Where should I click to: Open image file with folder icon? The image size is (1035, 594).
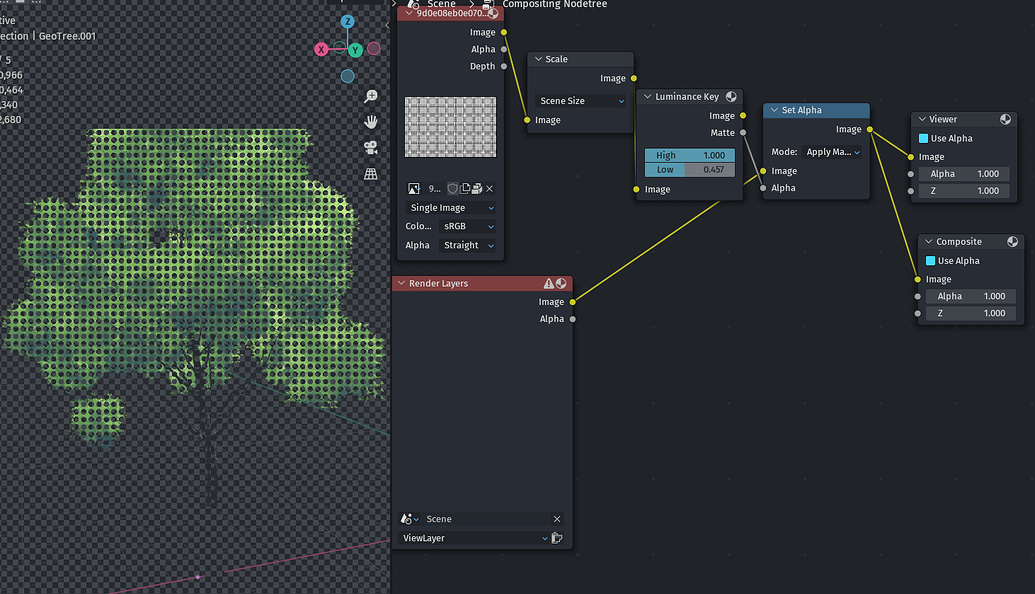point(477,189)
